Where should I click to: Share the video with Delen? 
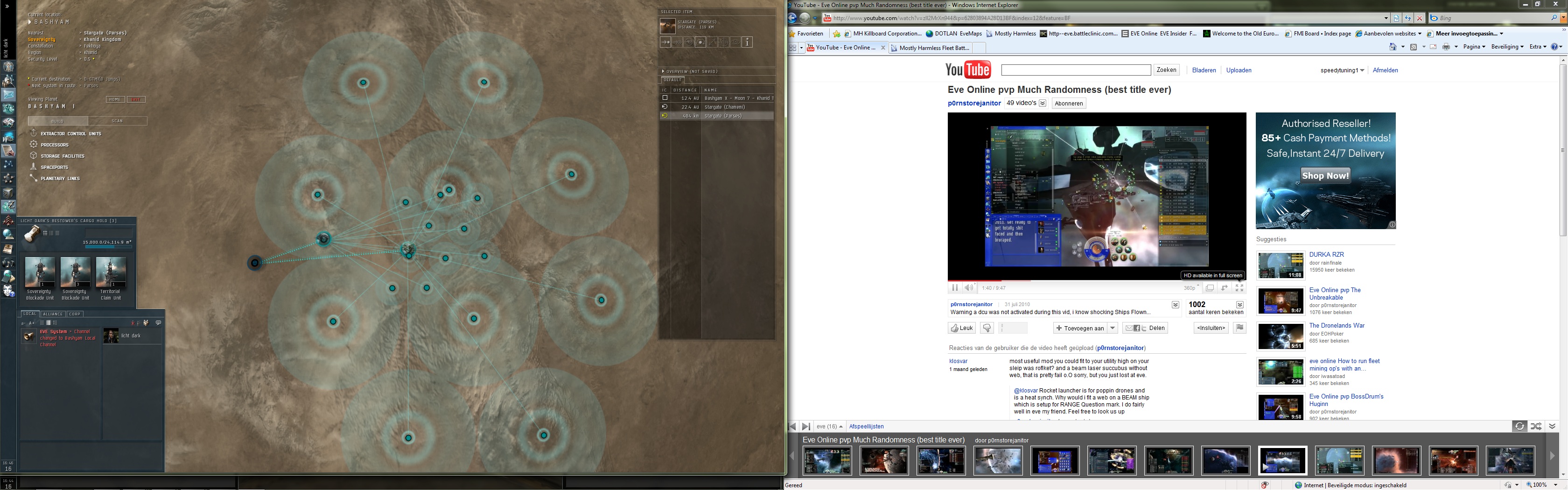(1145, 328)
